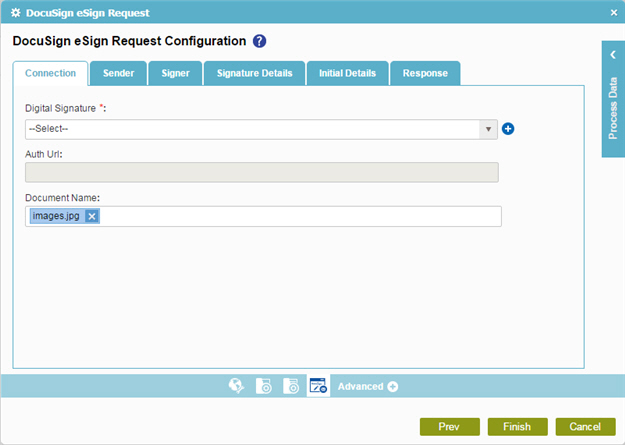Expand the Process Data panel arrow
The width and height of the screenshot is (625, 445).
point(613,55)
